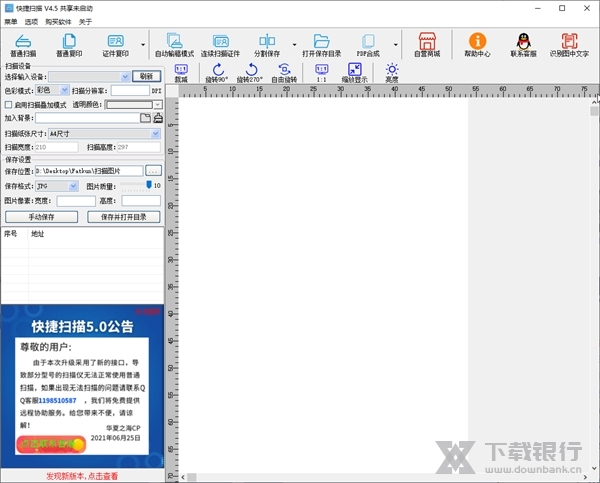
Task: Click the 刷新 refresh button
Action: point(146,76)
